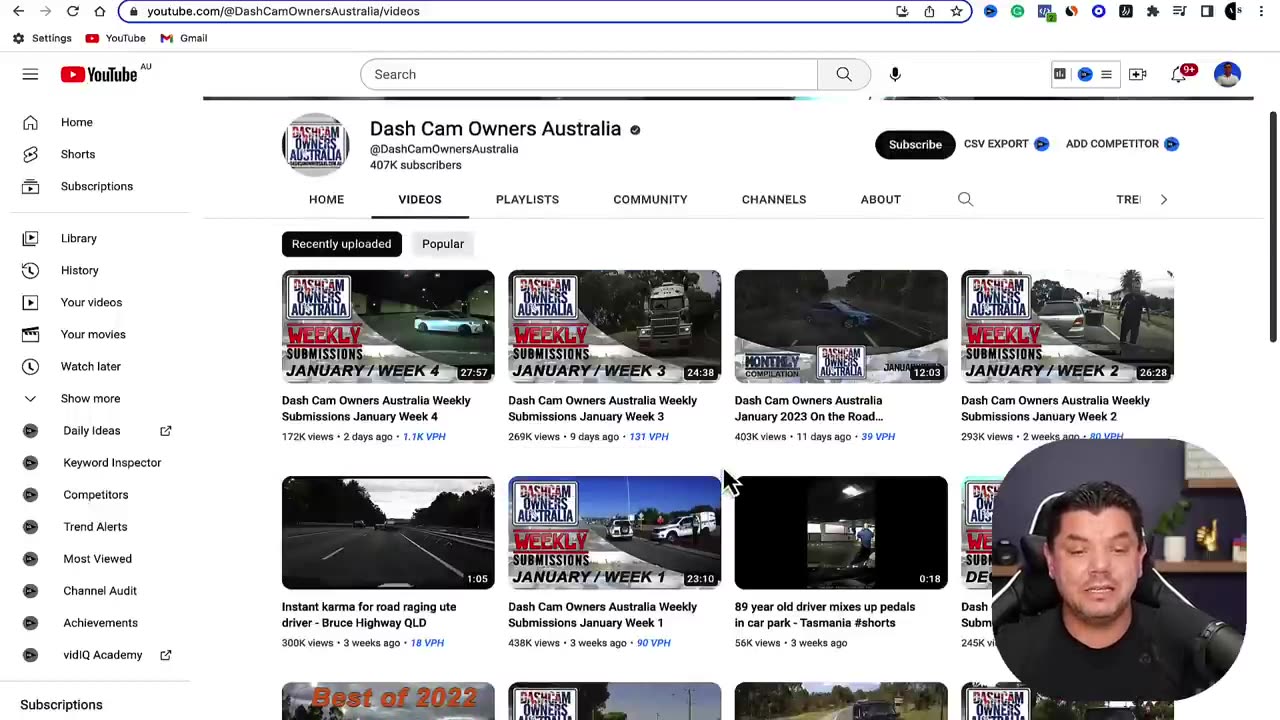Search within the channel using magnifier
This screenshot has width=1280, height=720.
point(965,199)
